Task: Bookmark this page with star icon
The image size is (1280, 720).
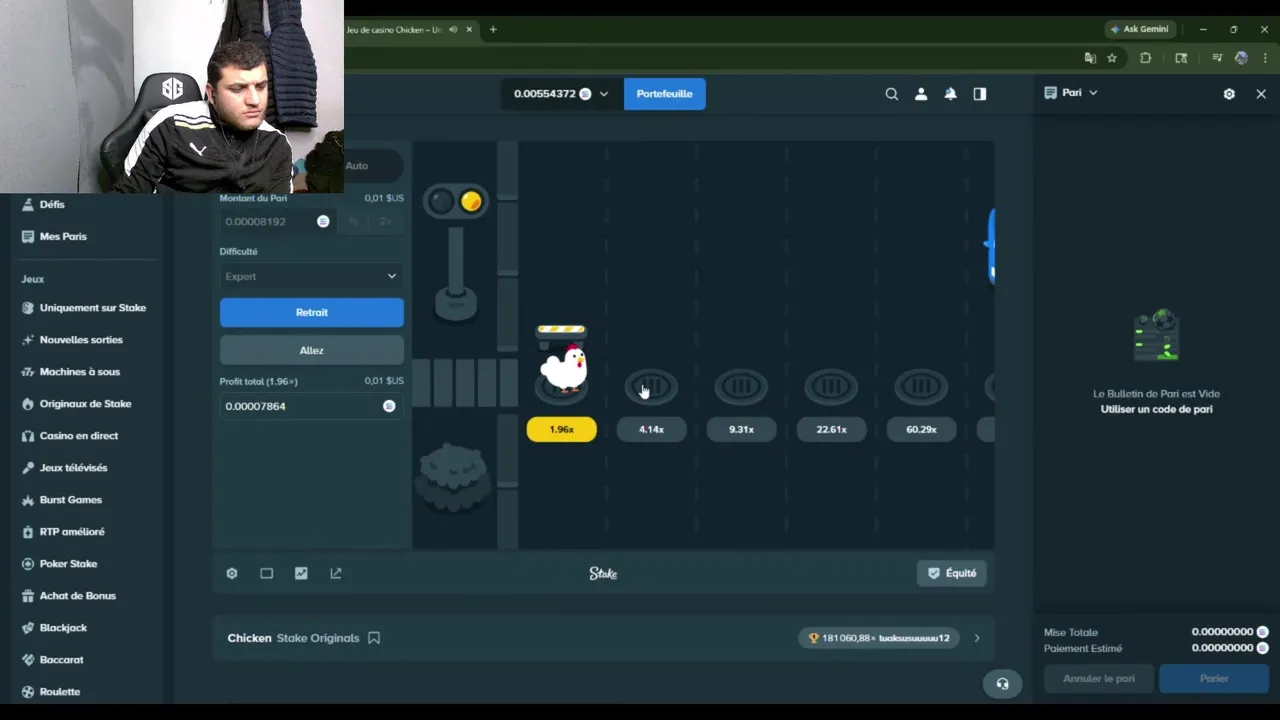Action: click(1111, 58)
